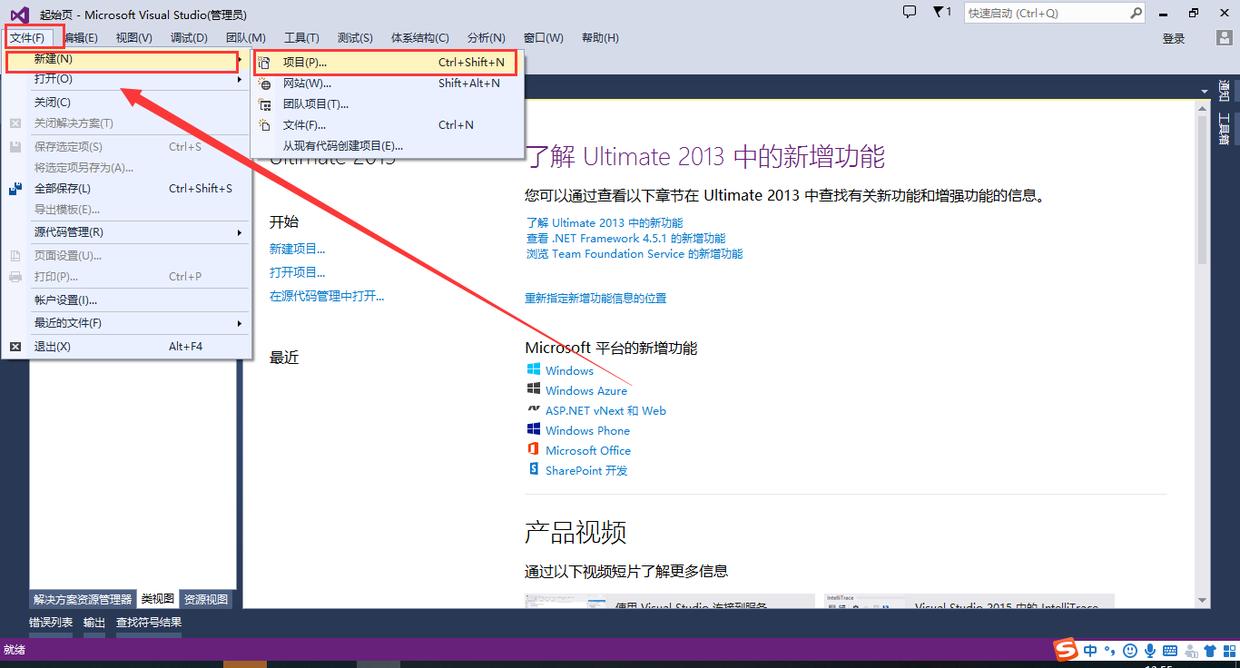
Task: Open the 新建项目... link on the Start page
Action: 297,248
